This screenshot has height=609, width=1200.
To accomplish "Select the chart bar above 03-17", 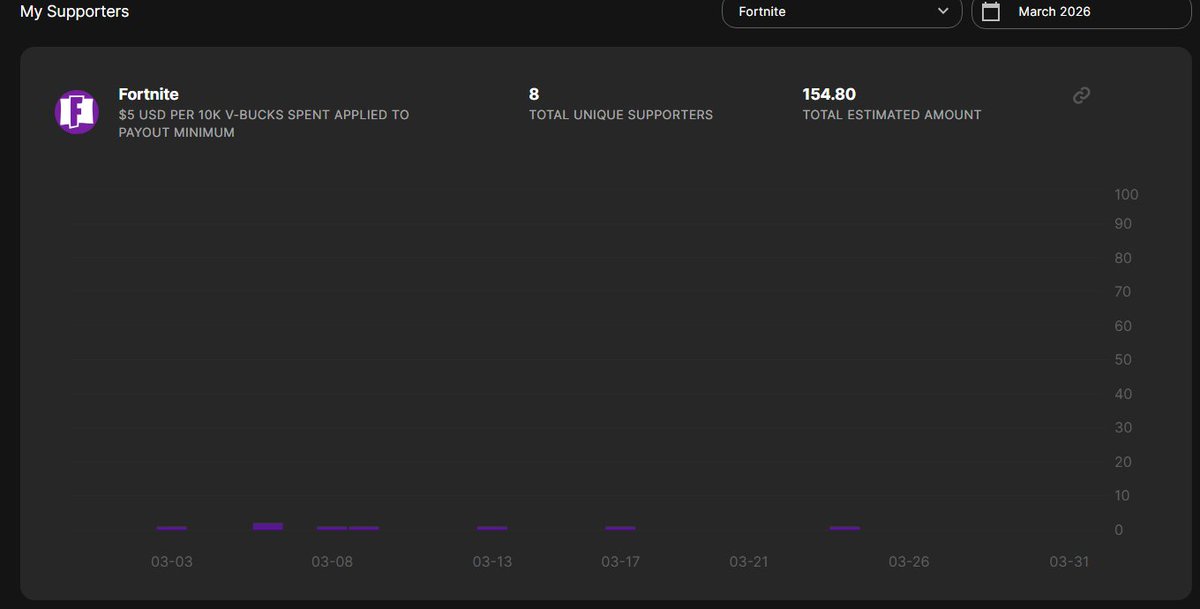I will [x=620, y=528].
